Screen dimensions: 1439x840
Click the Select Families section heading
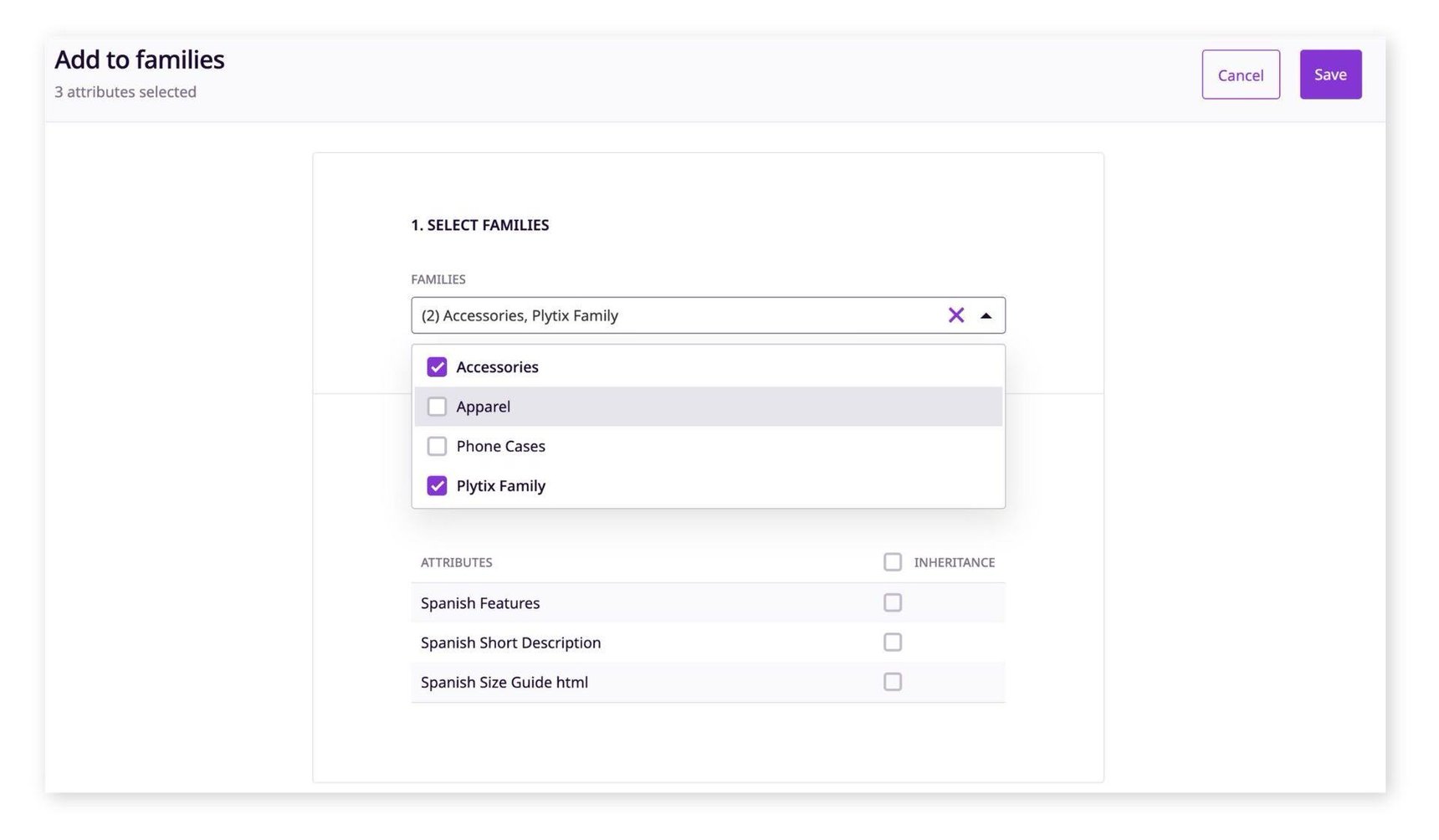pyautogui.click(x=480, y=224)
